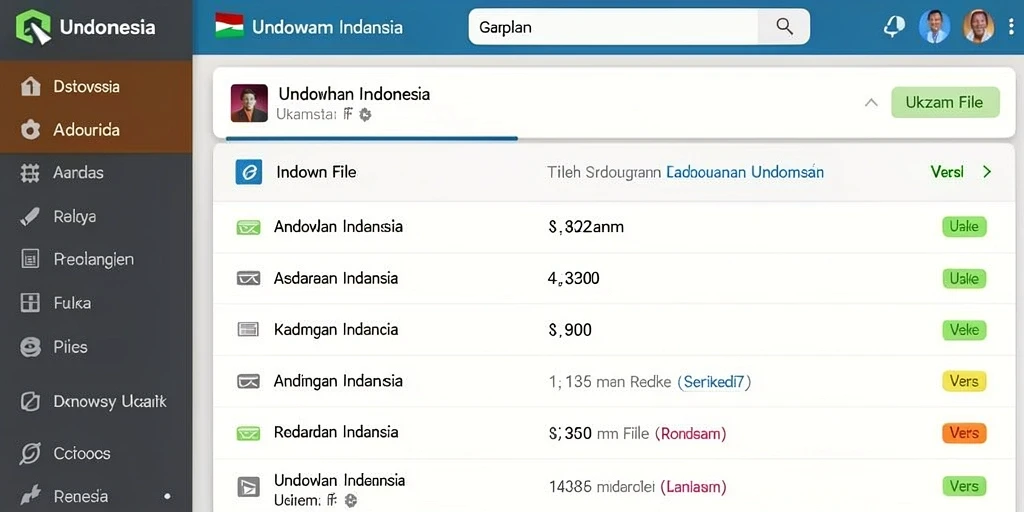
Task: Click the gear icon next to Ukamsta
Action: click(365, 115)
